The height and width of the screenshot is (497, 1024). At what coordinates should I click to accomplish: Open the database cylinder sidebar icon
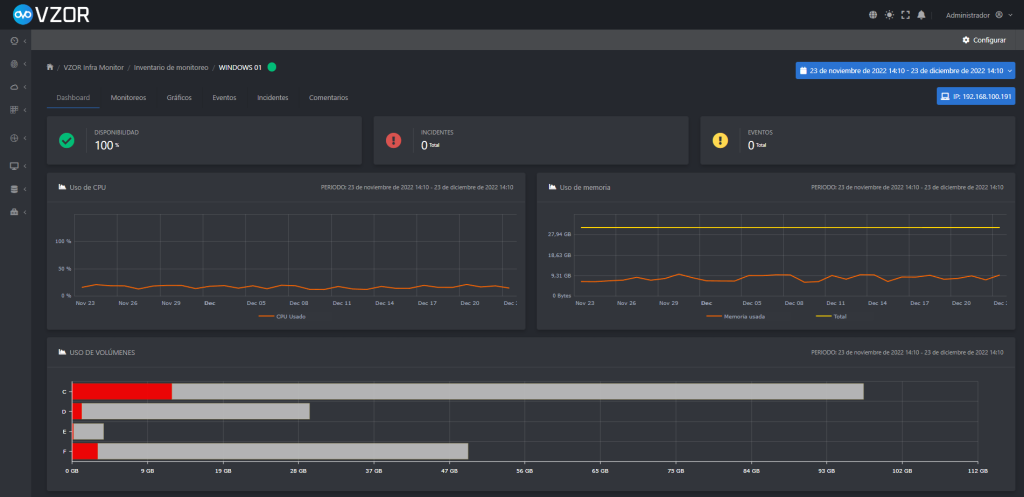[14, 189]
